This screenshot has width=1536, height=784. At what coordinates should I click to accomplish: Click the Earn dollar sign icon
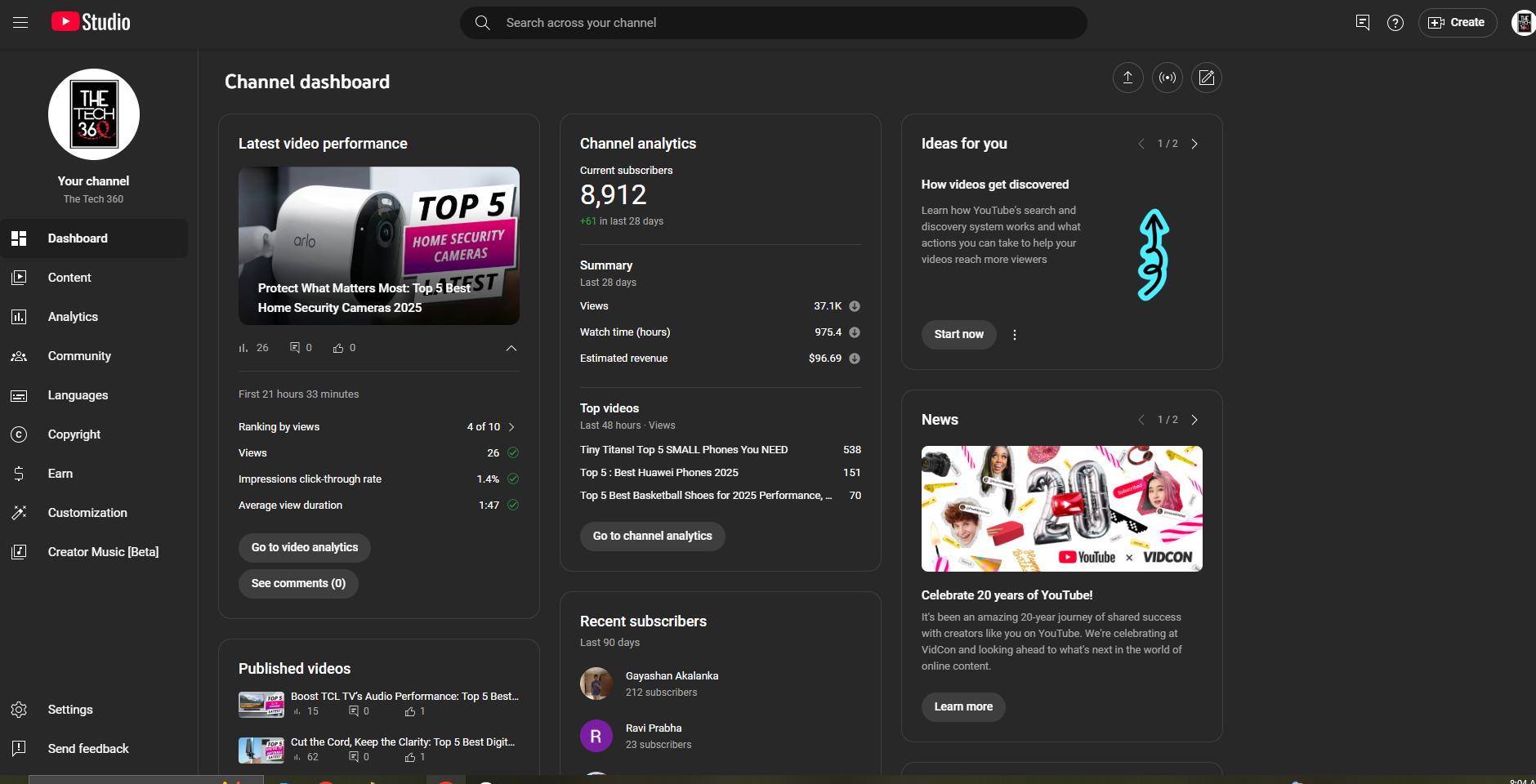(x=19, y=474)
